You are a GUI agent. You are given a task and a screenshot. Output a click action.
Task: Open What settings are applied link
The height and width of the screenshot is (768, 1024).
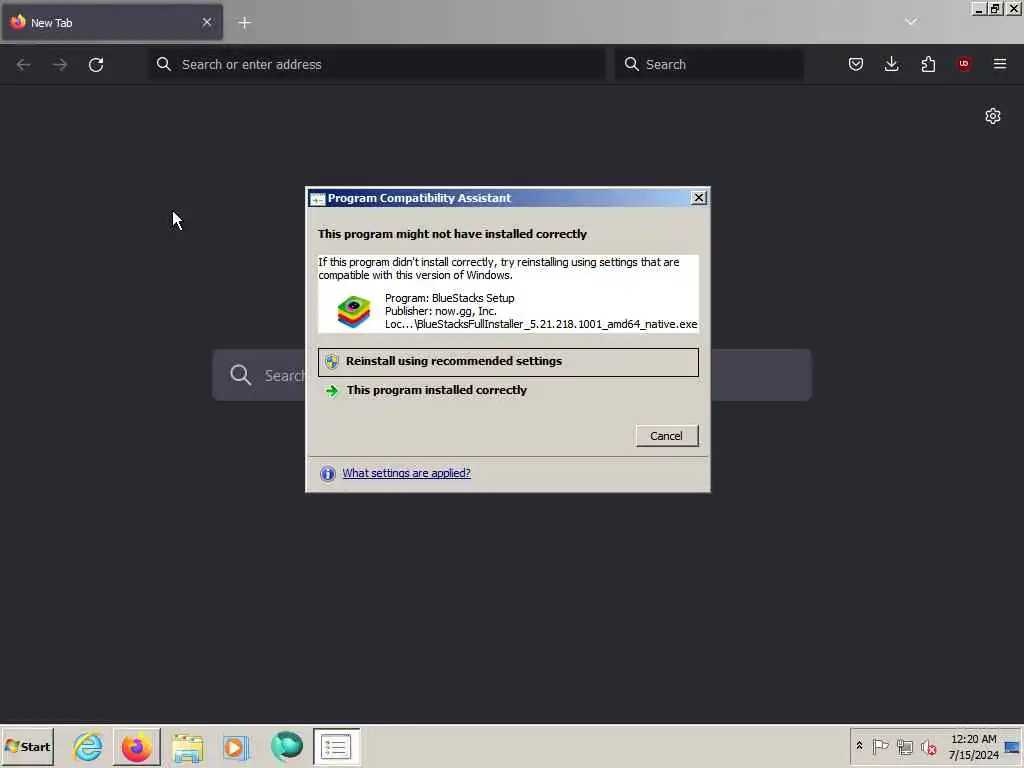point(406,473)
